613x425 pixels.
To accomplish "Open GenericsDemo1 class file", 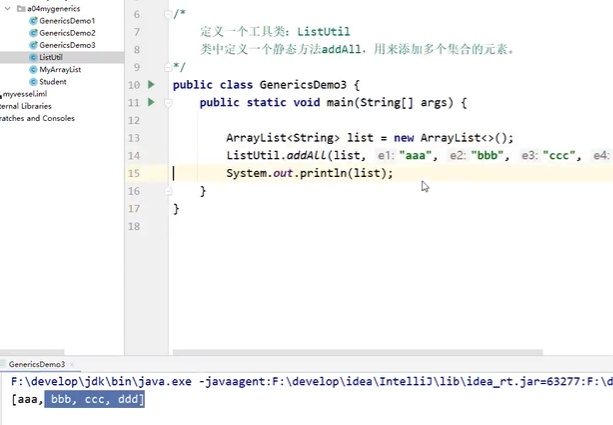I will [x=67, y=21].
